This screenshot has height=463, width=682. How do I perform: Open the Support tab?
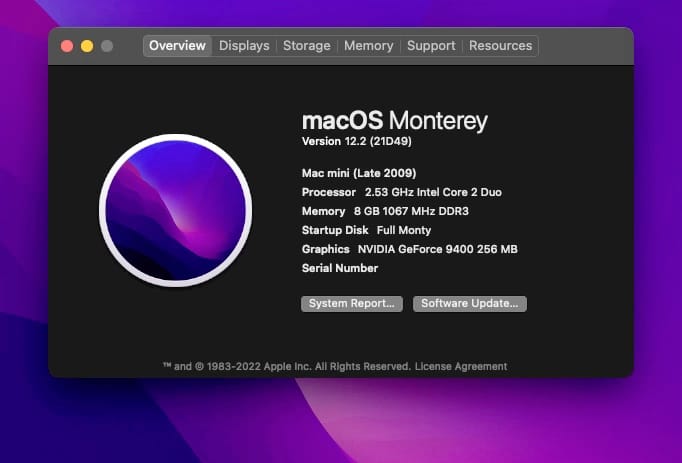click(x=431, y=46)
